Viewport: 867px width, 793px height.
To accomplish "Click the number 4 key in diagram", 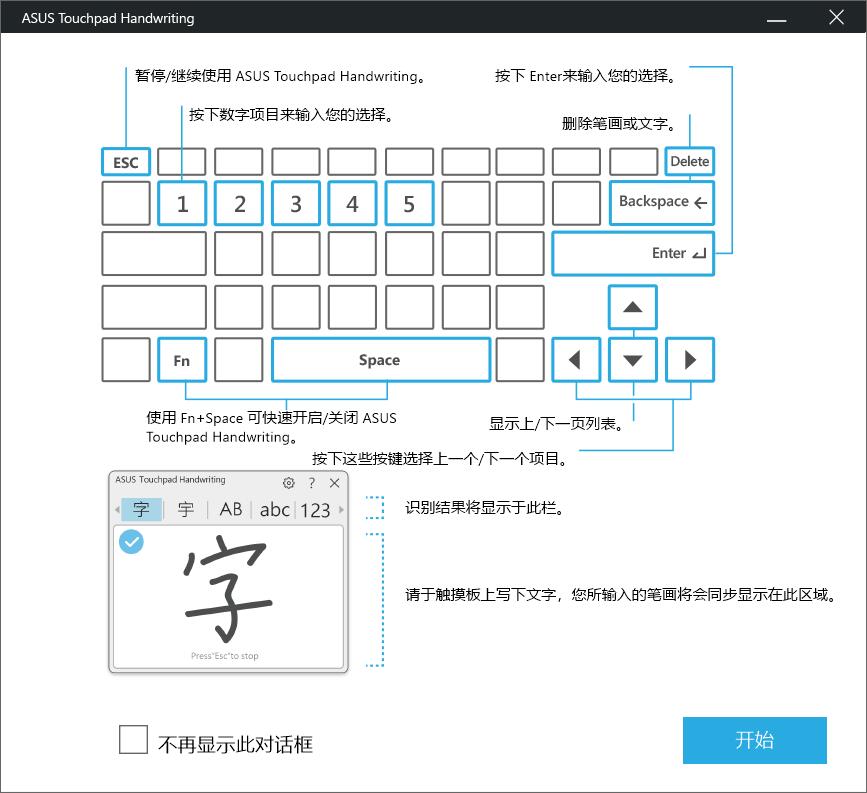I will click(x=352, y=204).
